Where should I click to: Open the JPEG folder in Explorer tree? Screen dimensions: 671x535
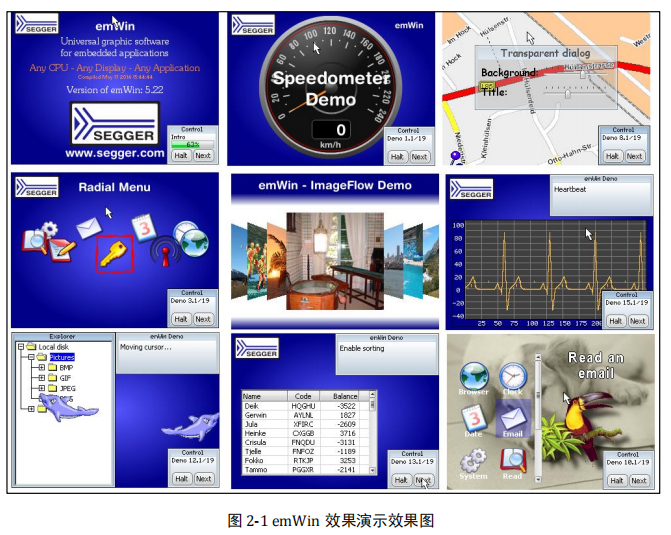62,388
